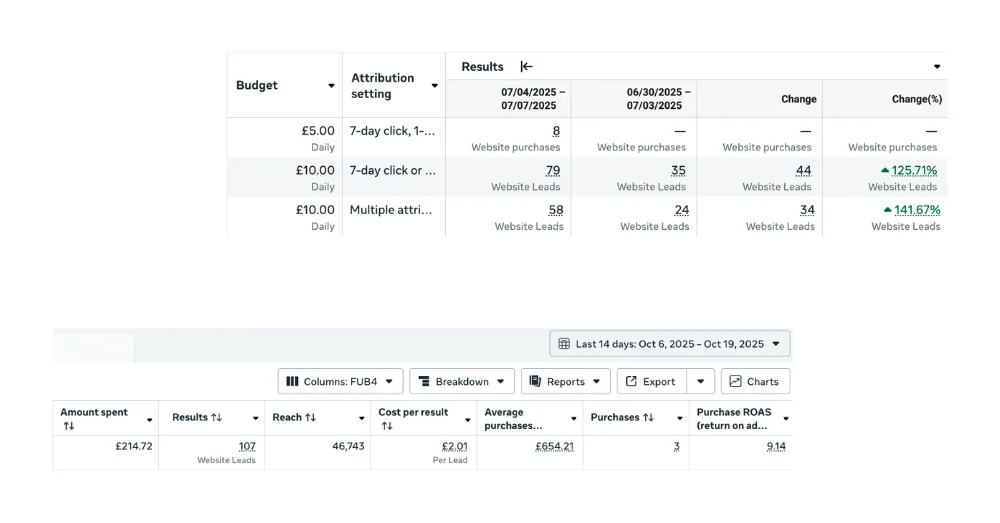Image resolution: width=1000 pixels, height=523 pixels.
Task: Open the Last 14 days date range picker
Action: [669, 344]
